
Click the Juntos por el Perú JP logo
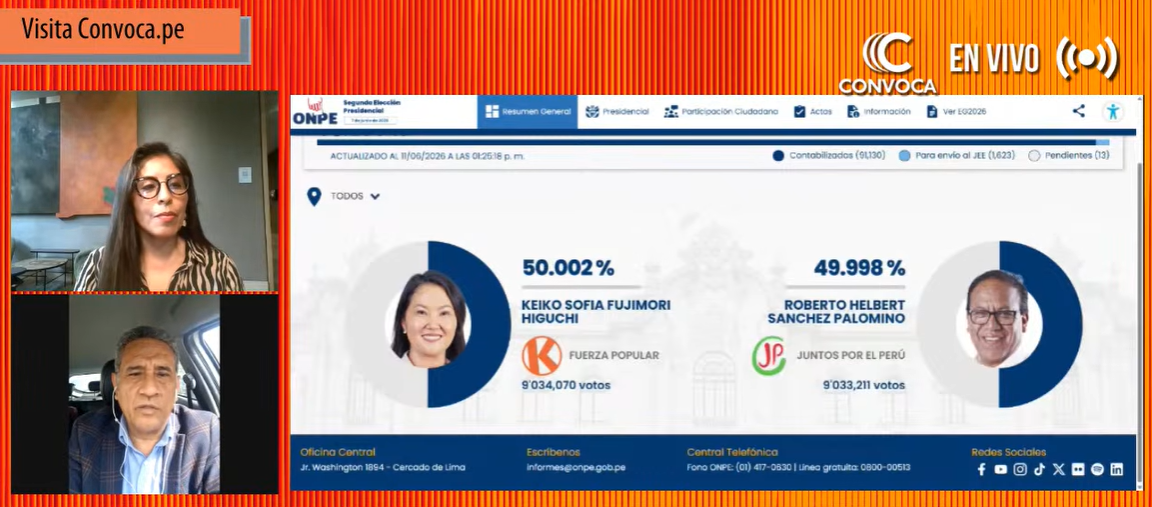(768, 356)
